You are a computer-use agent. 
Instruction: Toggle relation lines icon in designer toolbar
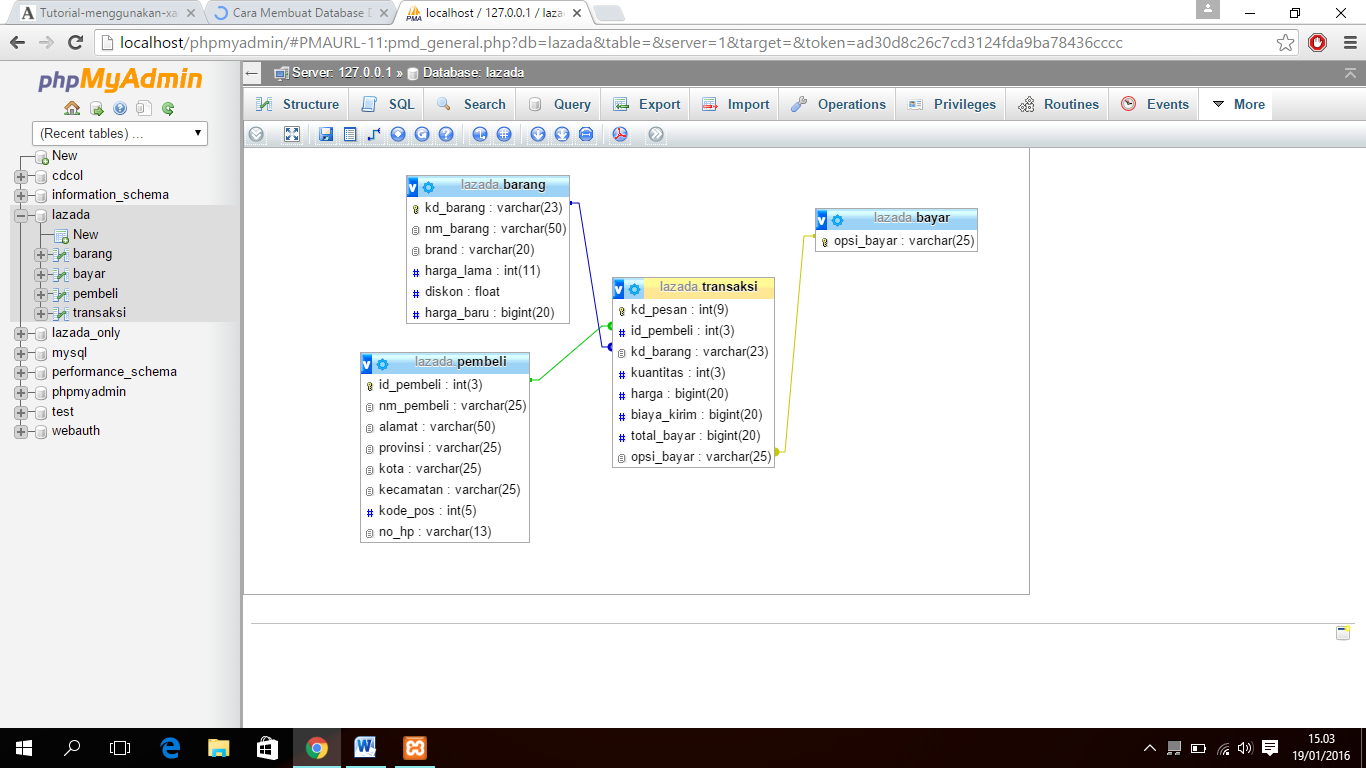586,134
